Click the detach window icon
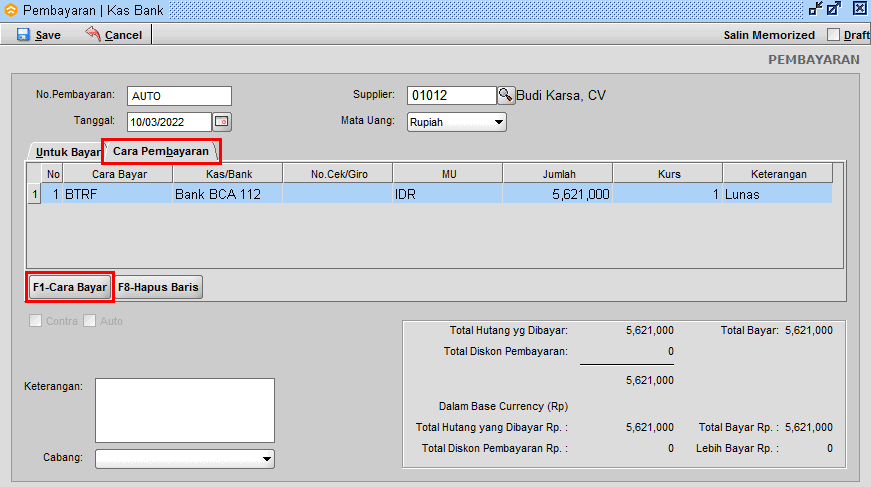871x487 pixels. point(815,9)
